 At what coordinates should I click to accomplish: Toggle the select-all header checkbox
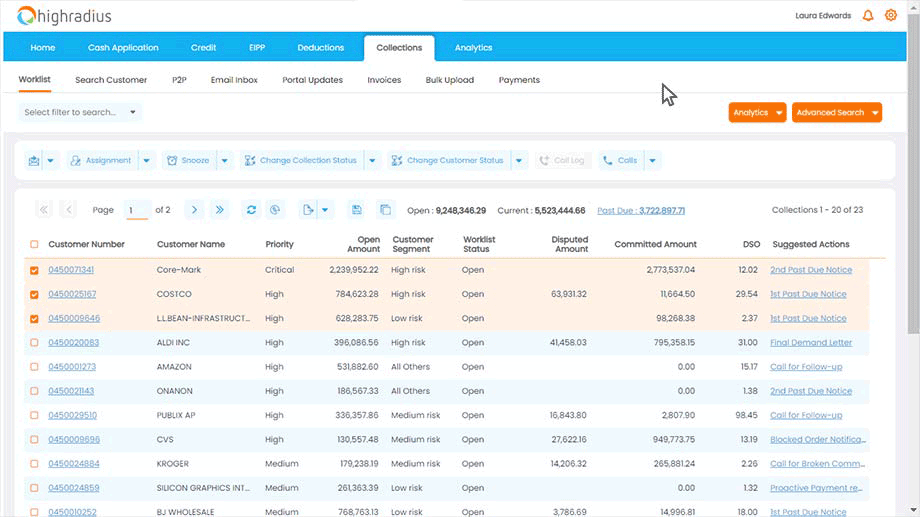(35, 244)
